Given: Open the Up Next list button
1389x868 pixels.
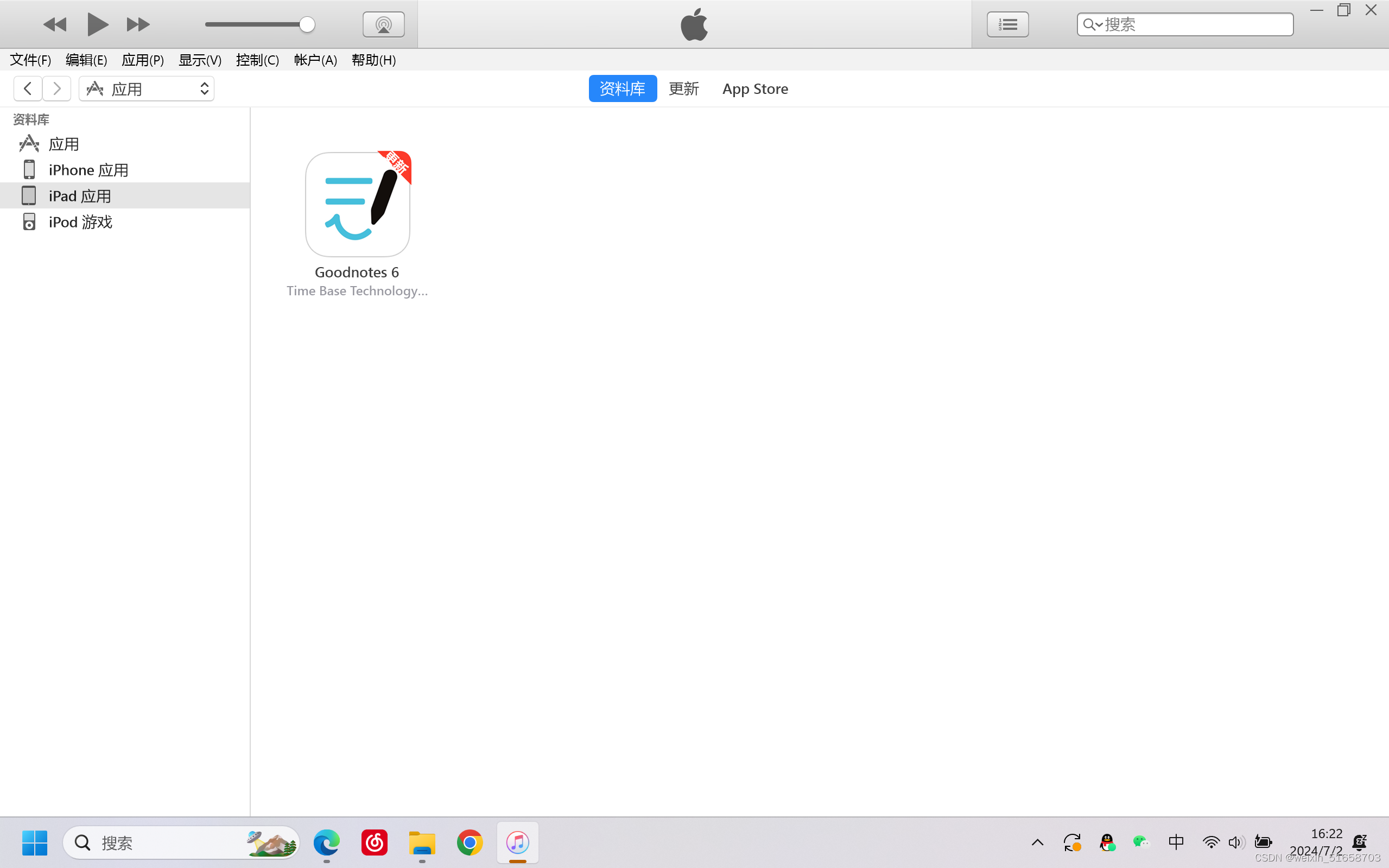Looking at the screenshot, I should coord(1007,24).
